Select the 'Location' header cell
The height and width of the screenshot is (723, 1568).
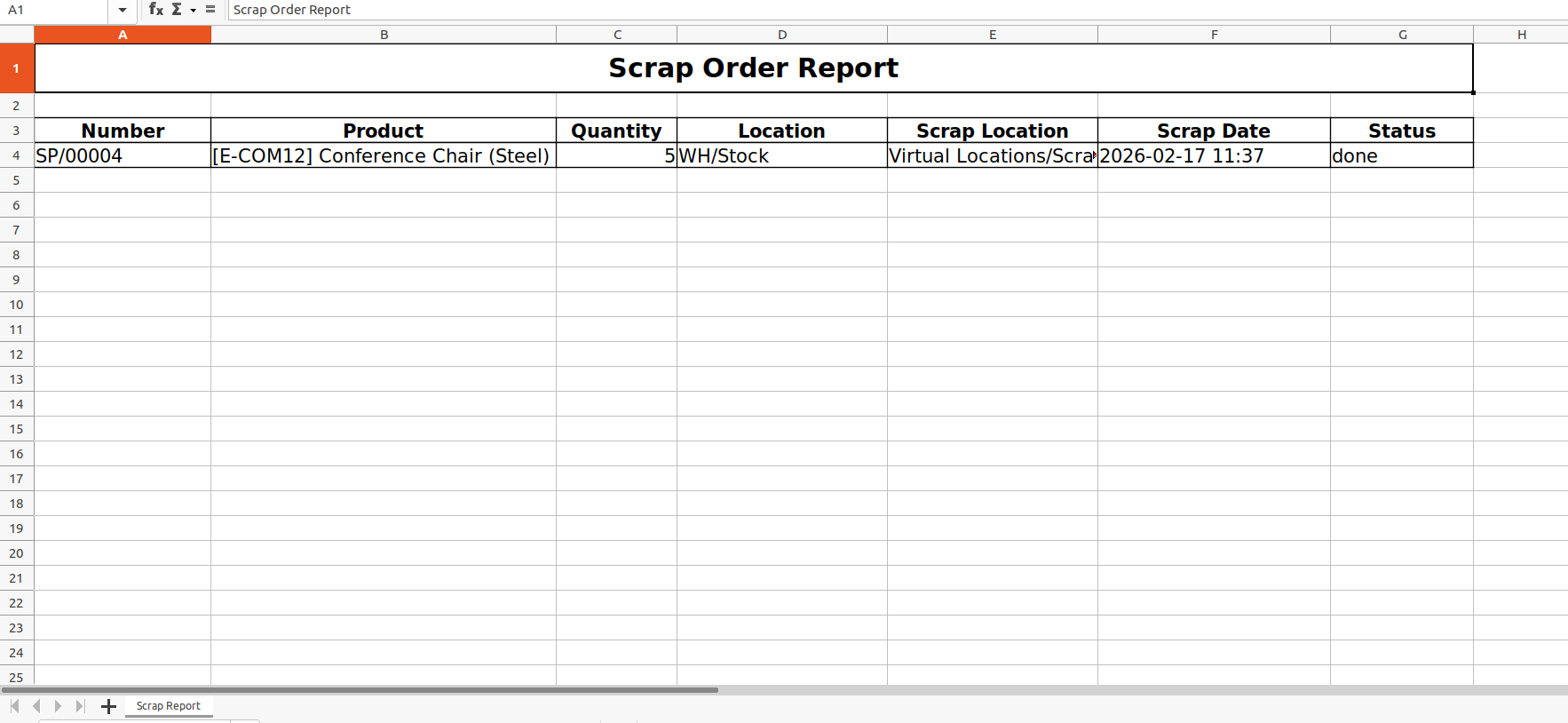(x=782, y=131)
